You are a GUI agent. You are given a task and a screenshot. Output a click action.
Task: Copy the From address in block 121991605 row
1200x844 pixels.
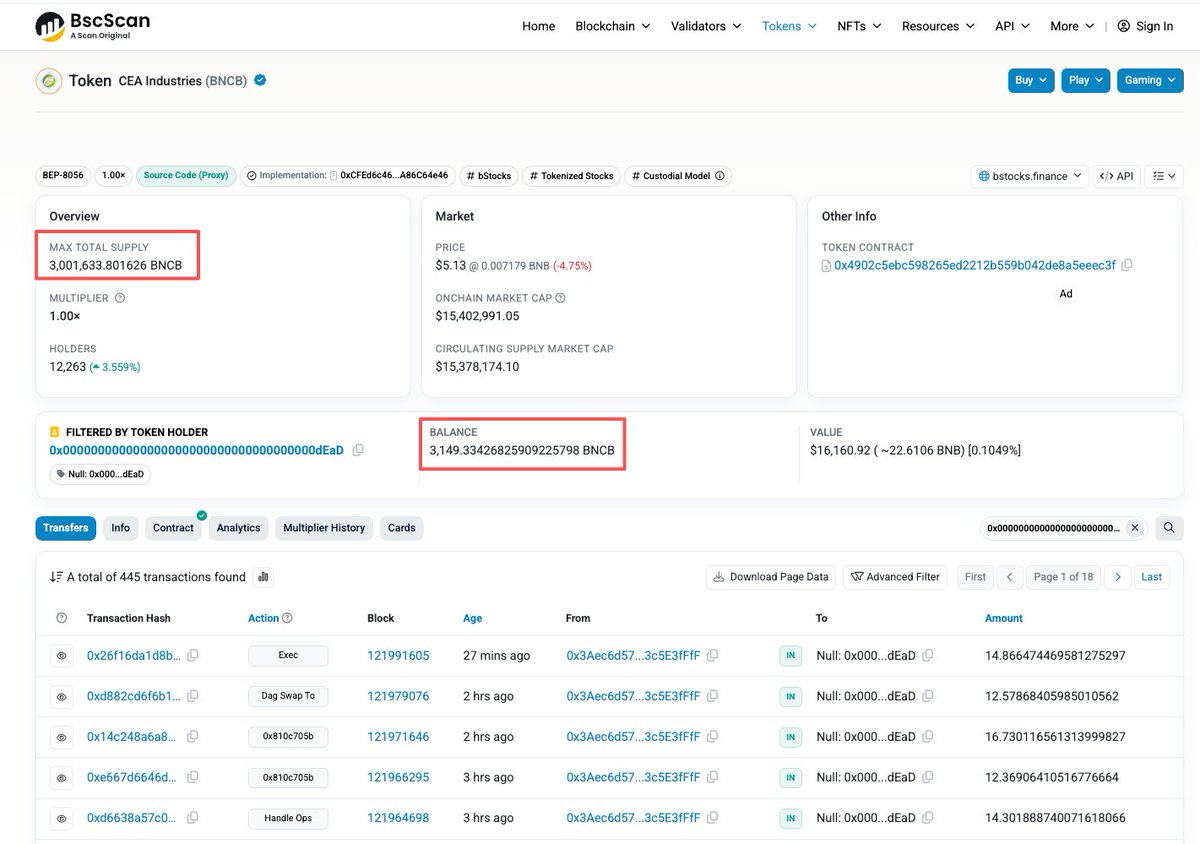(712, 656)
